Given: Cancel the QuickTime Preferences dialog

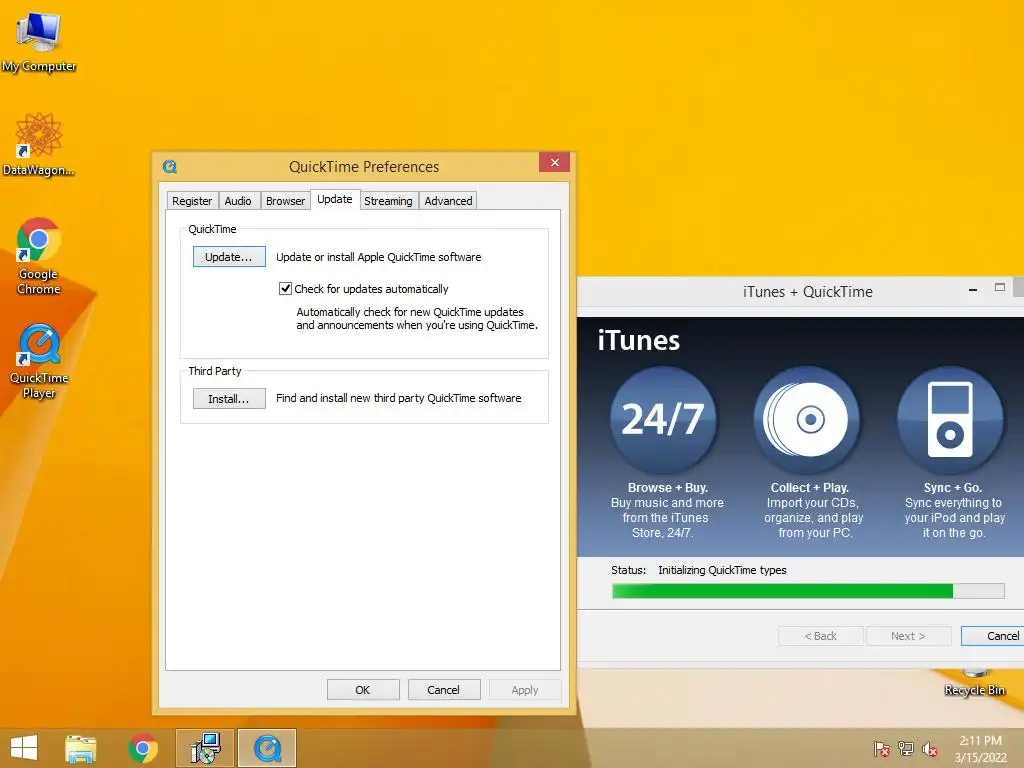Looking at the screenshot, I should (444, 690).
